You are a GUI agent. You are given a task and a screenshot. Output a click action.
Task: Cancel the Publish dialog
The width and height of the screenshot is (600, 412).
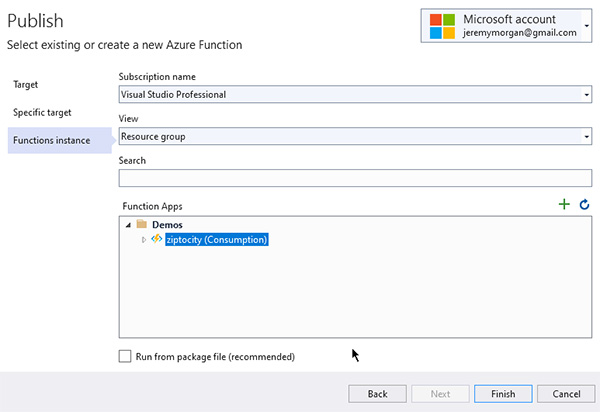(566, 394)
